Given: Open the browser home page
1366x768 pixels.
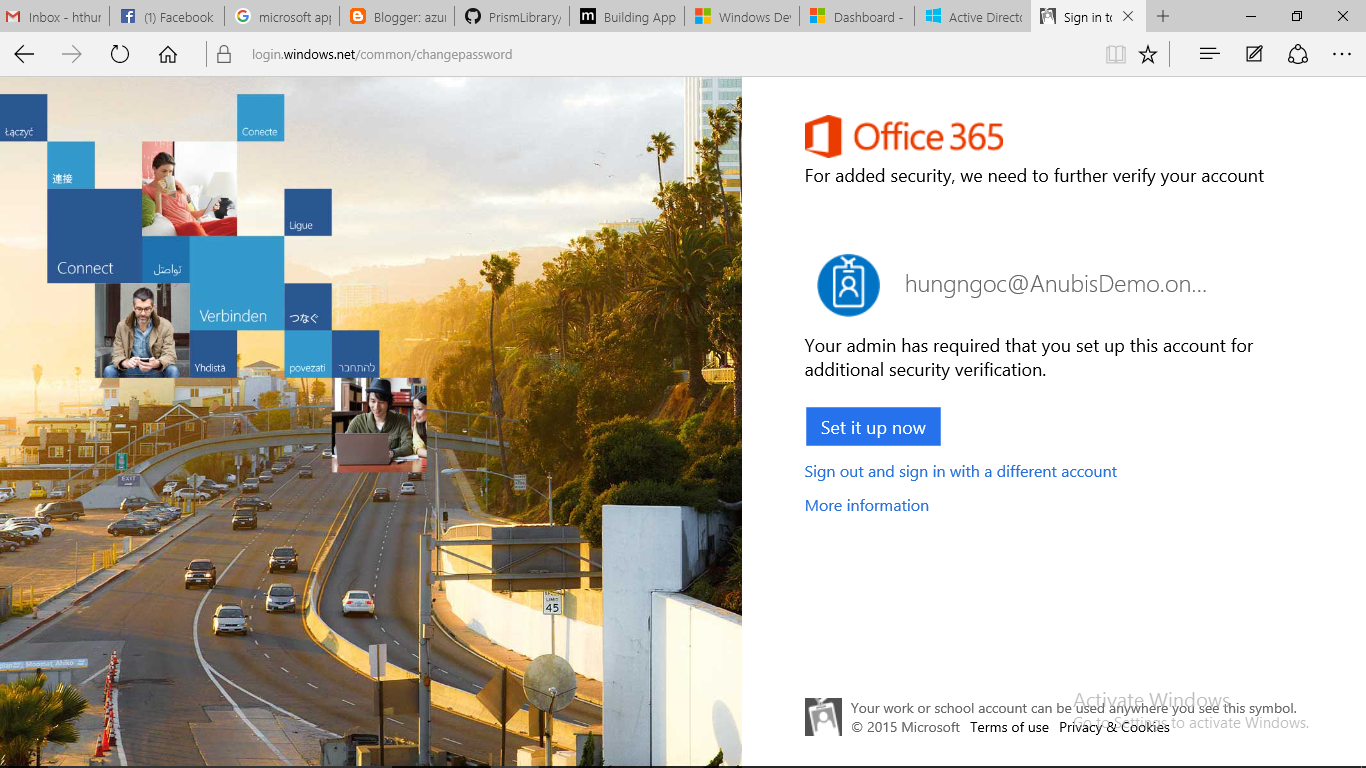Looking at the screenshot, I should [x=168, y=55].
